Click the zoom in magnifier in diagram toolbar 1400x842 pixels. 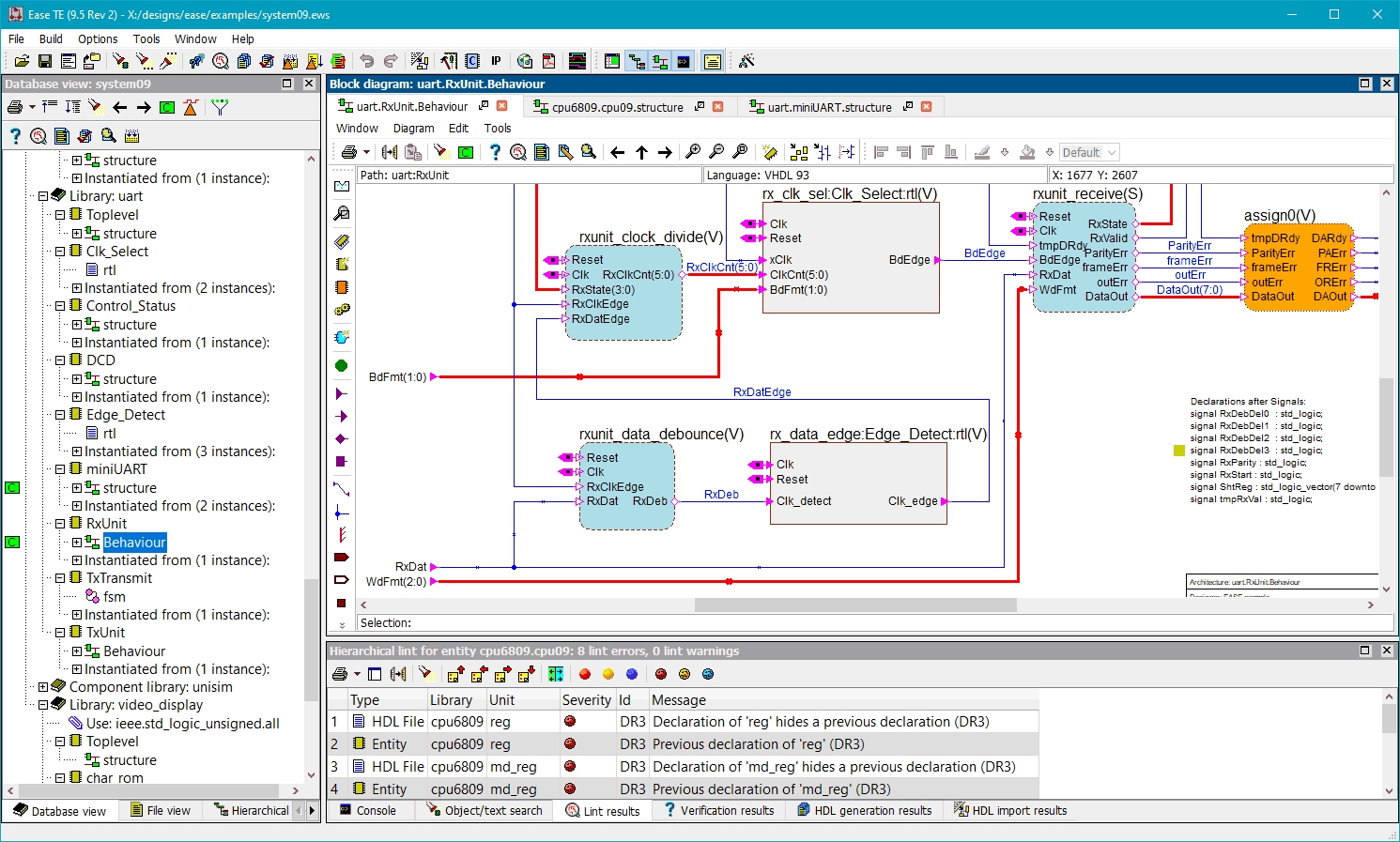click(693, 152)
